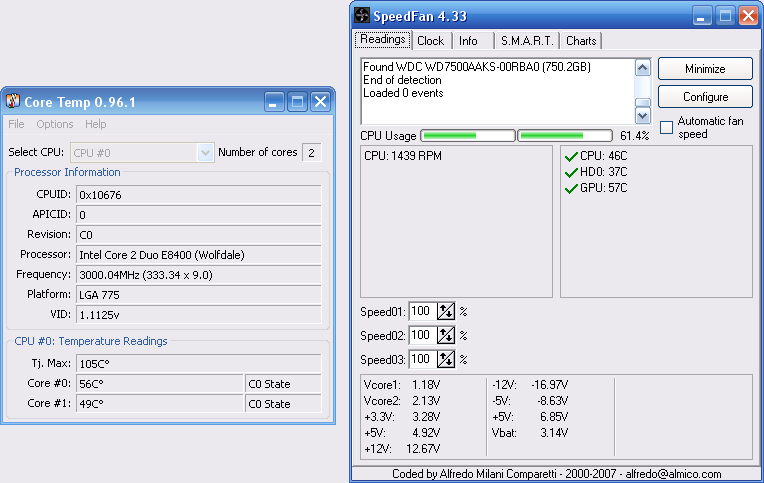
Task: Click the Speed03 spinner arrows
Action: (x=446, y=359)
